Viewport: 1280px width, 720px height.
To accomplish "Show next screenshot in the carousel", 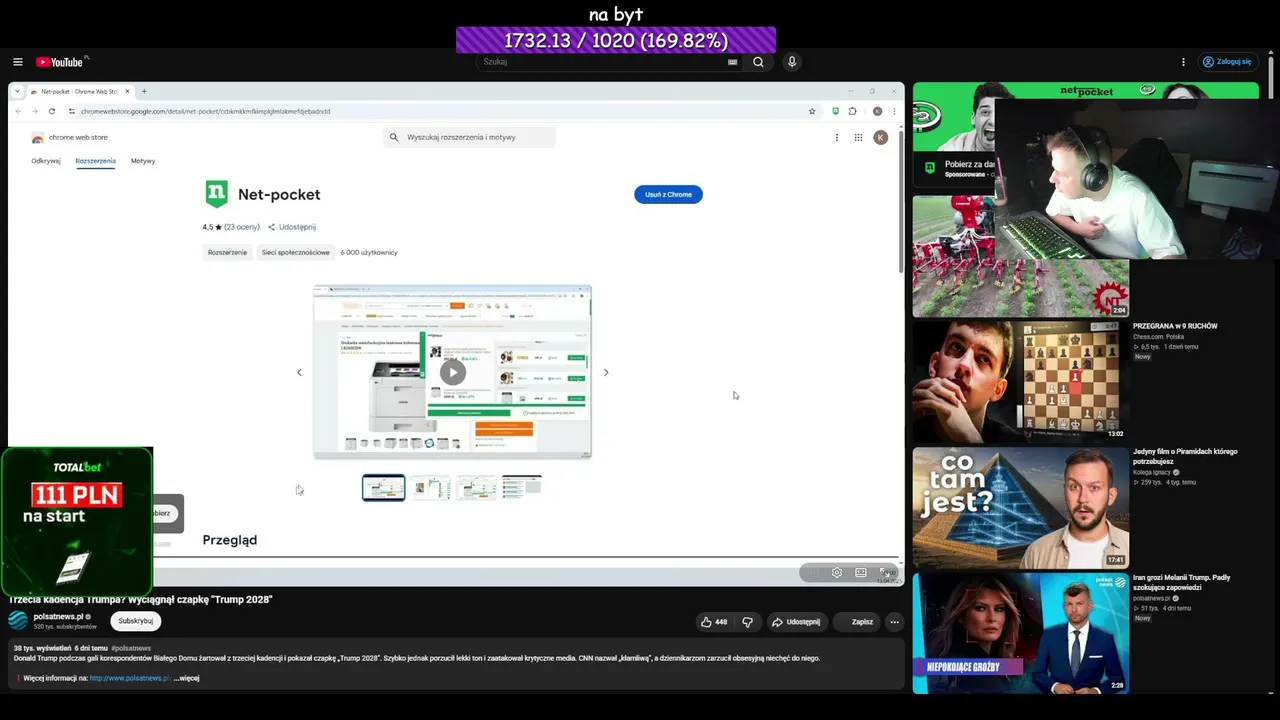I will (606, 372).
